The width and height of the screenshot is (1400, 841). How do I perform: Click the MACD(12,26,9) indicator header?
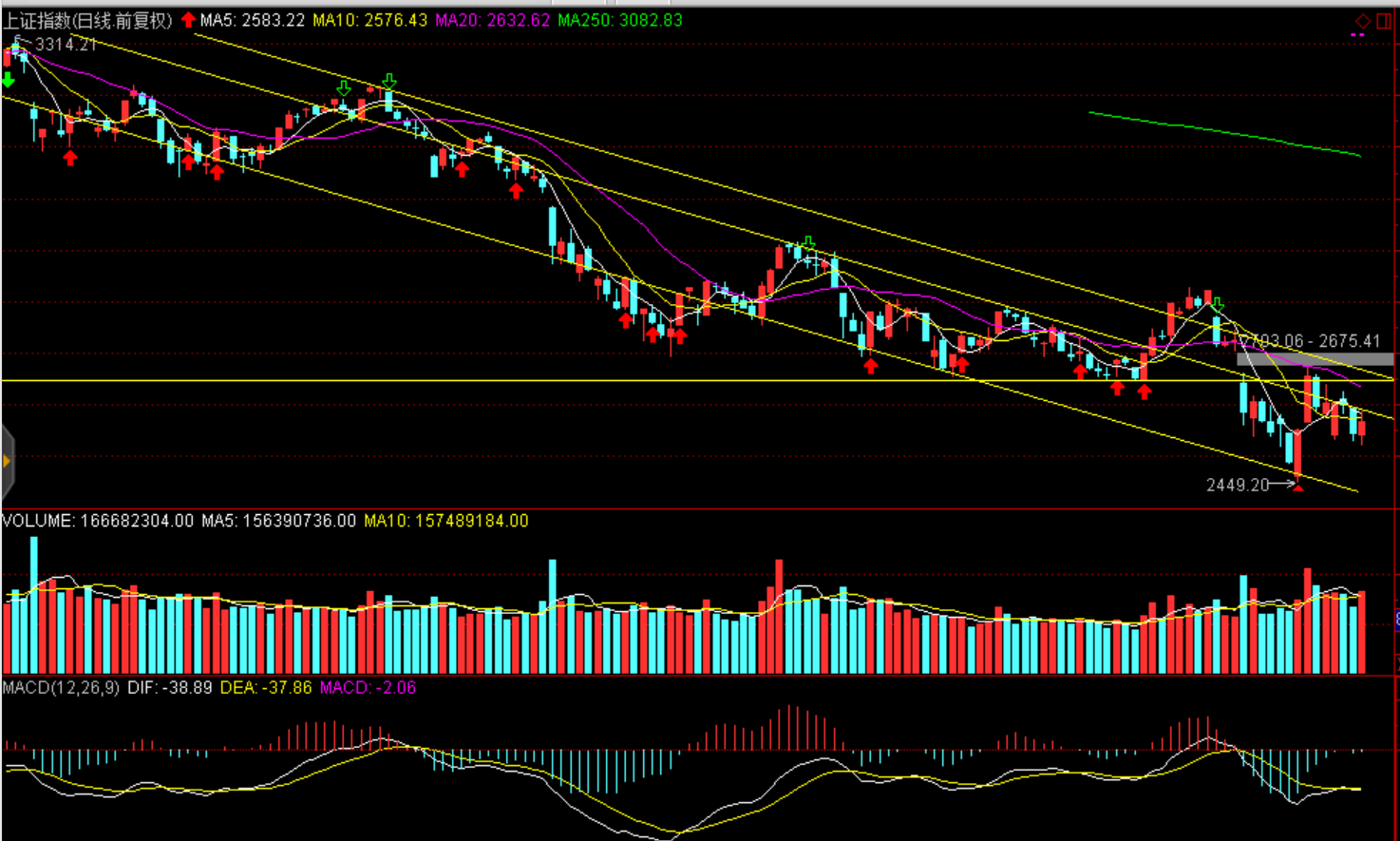pos(61,687)
